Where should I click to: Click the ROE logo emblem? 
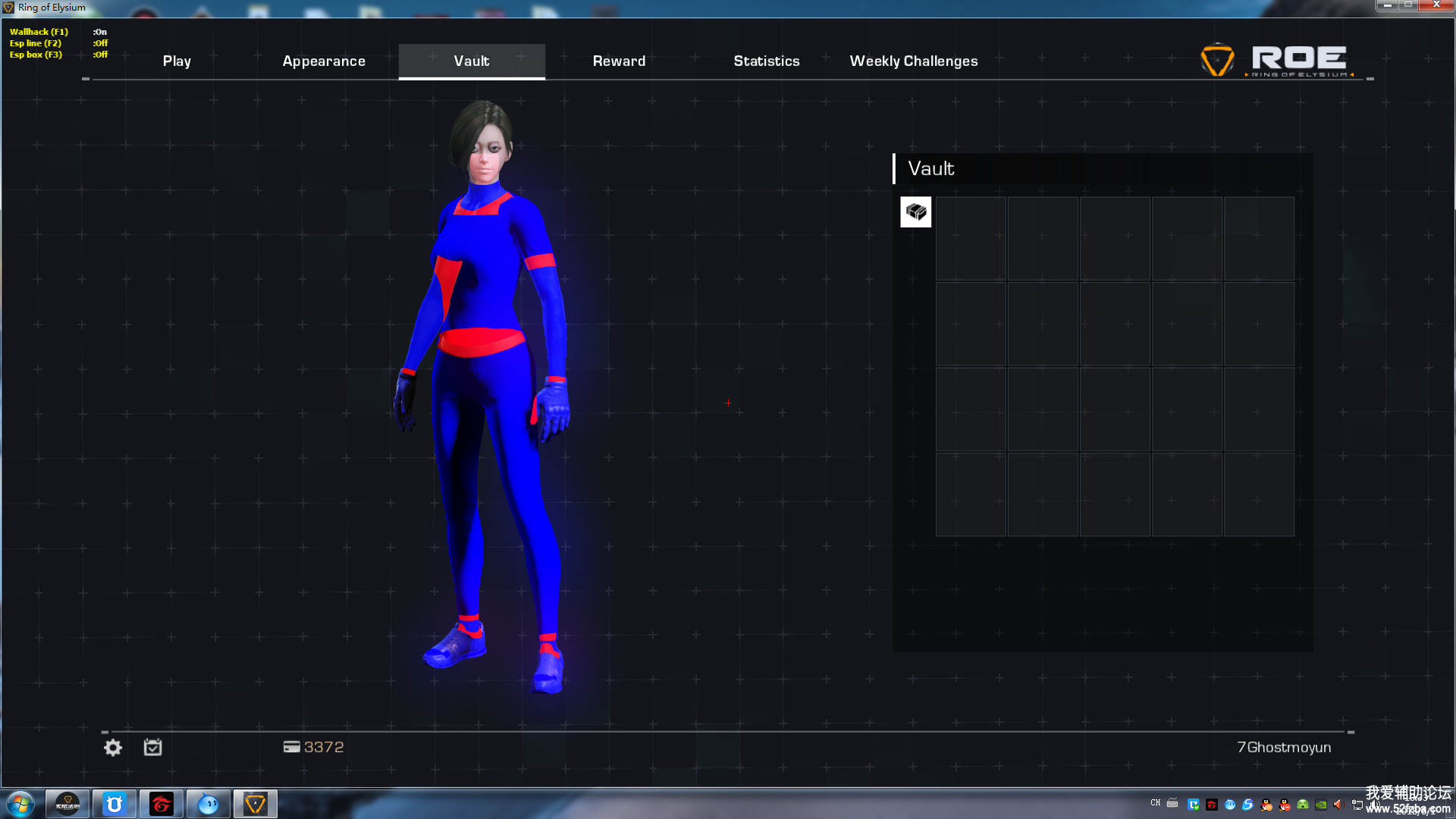1217,60
